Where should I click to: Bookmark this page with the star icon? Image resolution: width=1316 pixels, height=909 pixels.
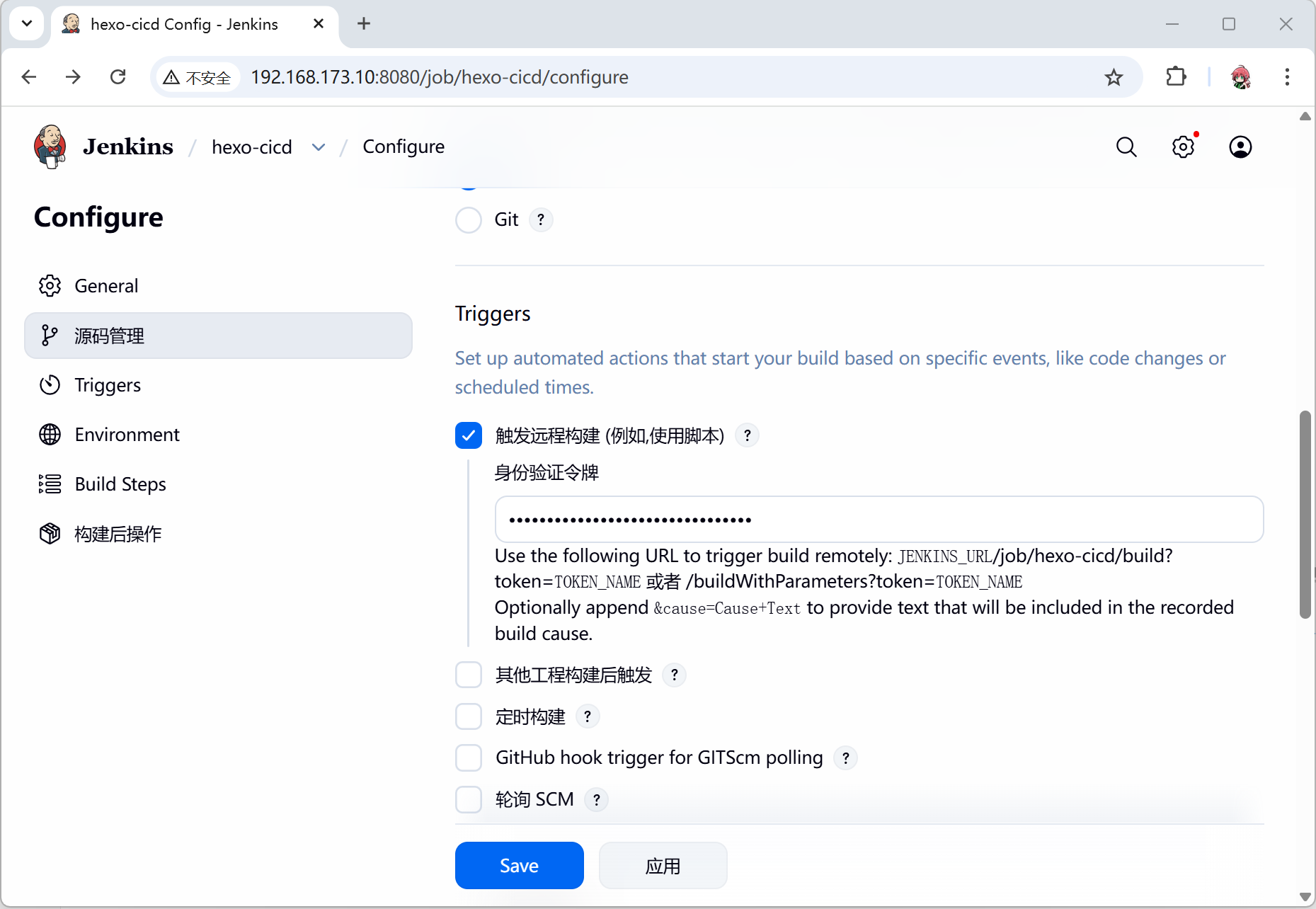coord(1114,77)
